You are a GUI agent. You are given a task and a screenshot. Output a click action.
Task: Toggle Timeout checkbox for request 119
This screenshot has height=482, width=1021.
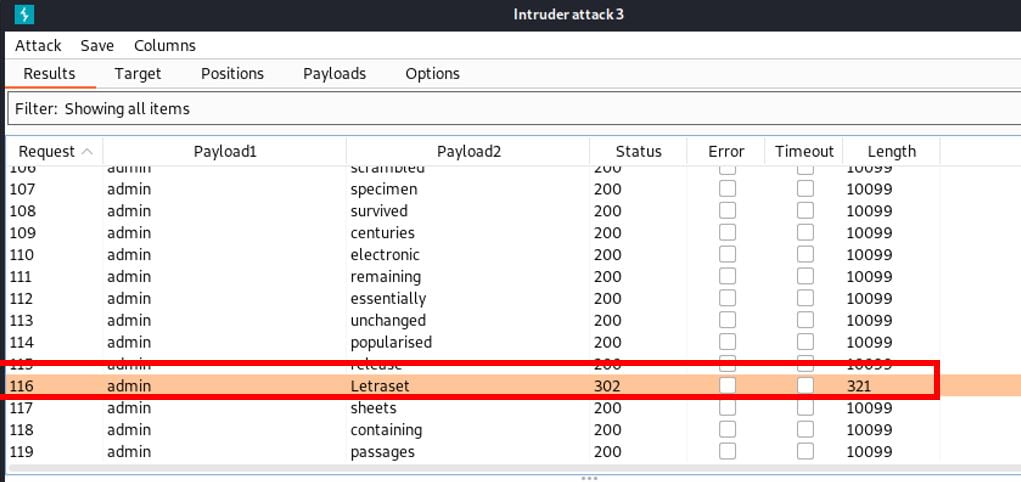coord(805,451)
